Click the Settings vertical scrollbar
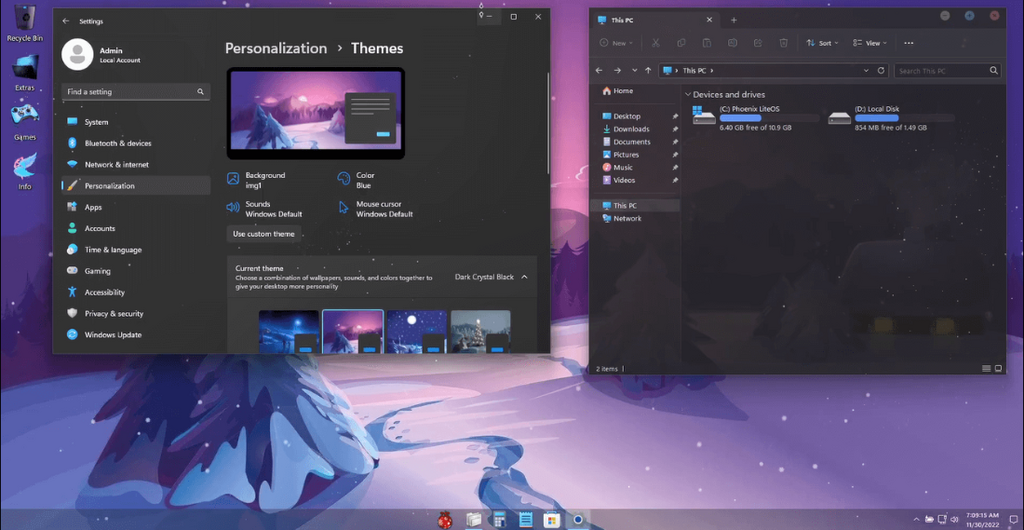Viewport: 1024px width, 530px height. (547, 123)
